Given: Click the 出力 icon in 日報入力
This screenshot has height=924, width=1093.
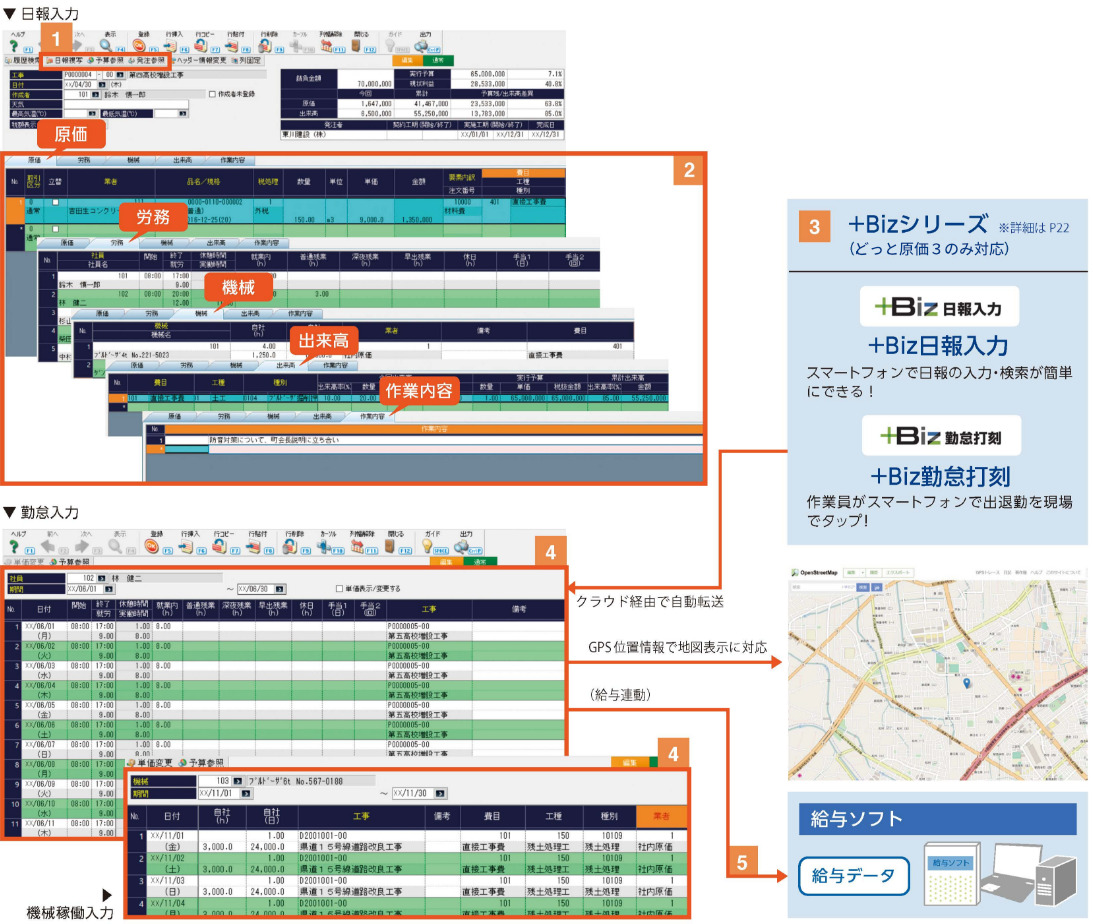Looking at the screenshot, I should [421, 46].
